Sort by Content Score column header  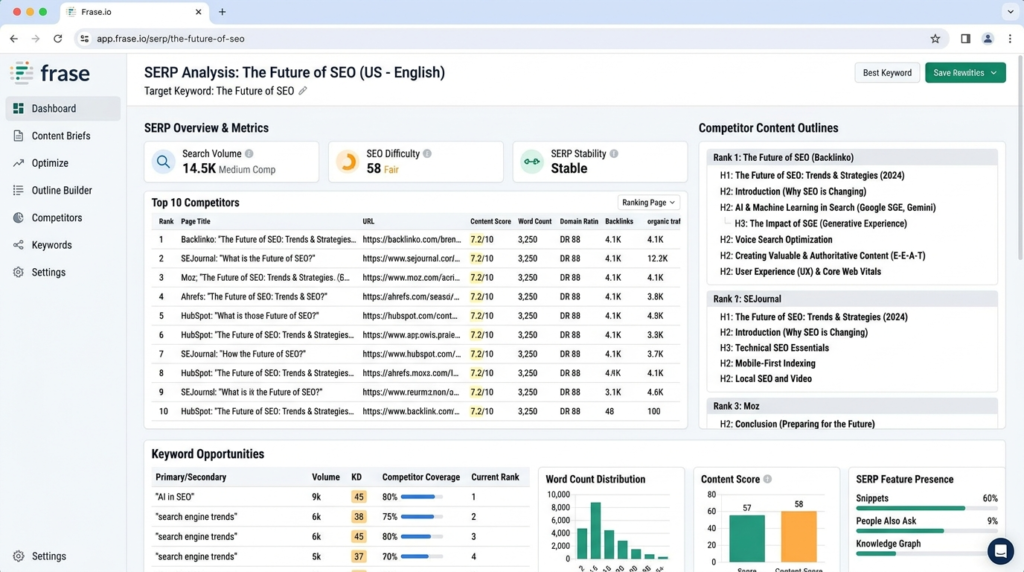coord(490,221)
